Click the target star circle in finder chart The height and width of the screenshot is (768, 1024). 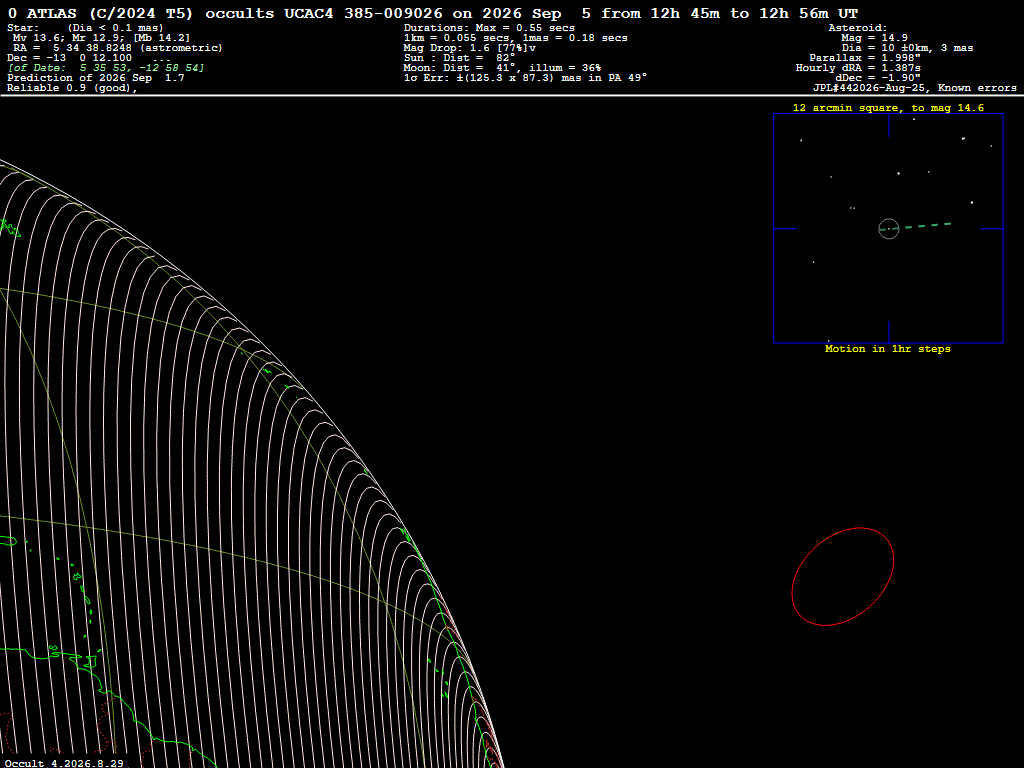pyautogui.click(x=889, y=229)
